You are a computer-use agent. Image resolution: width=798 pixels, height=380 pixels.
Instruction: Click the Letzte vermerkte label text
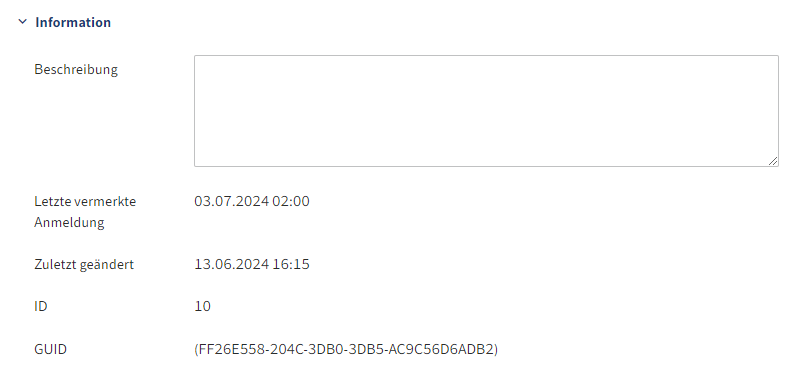(85, 201)
